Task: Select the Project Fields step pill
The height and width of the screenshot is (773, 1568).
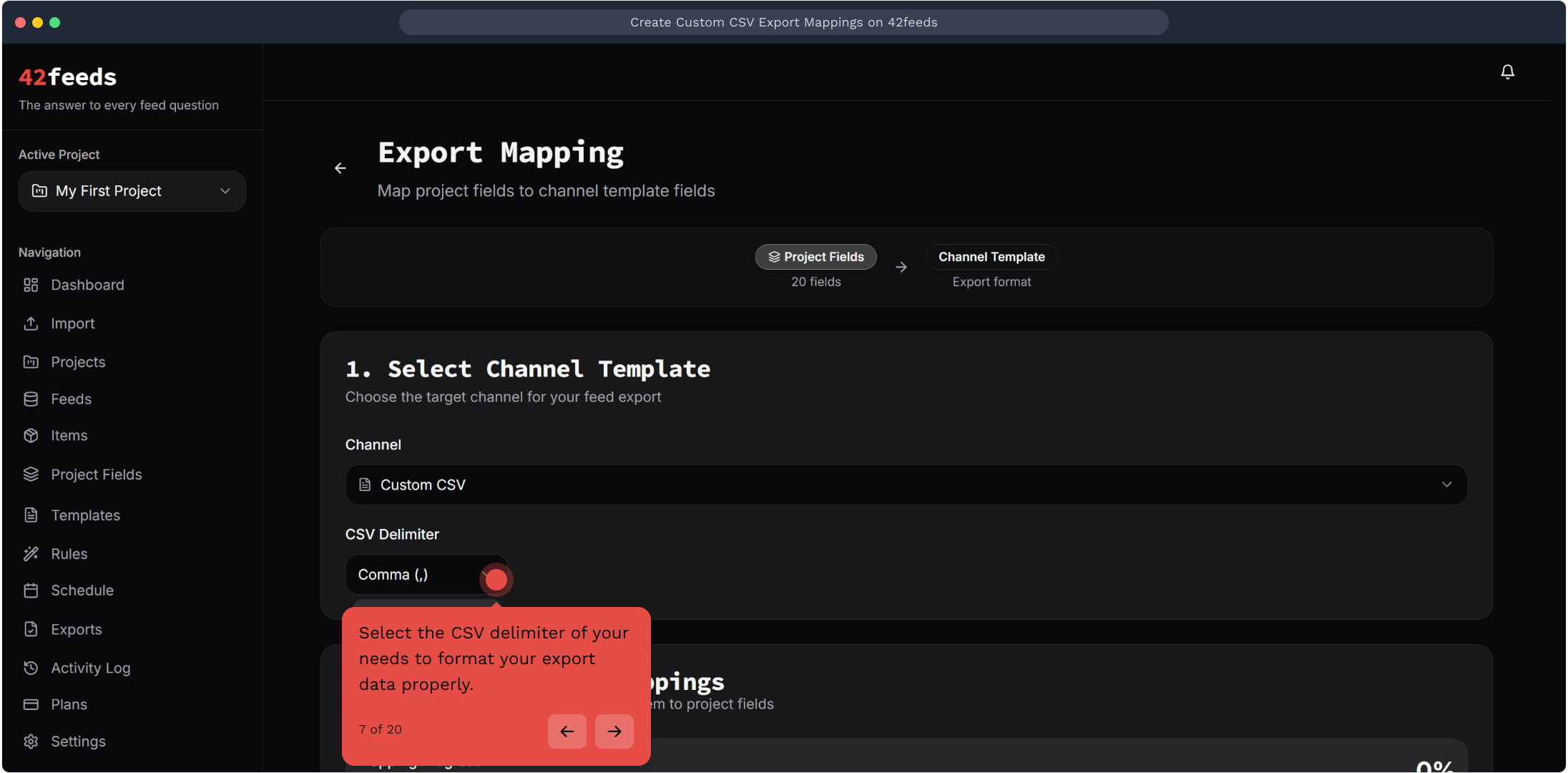Action: coord(815,257)
